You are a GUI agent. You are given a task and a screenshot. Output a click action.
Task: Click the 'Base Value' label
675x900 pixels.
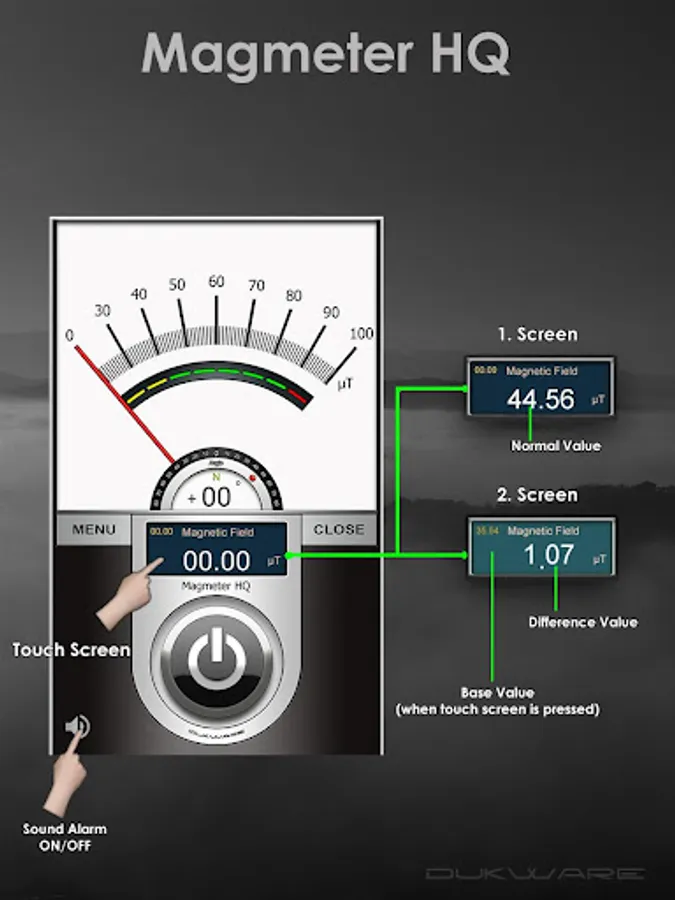[x=497, y=692]
